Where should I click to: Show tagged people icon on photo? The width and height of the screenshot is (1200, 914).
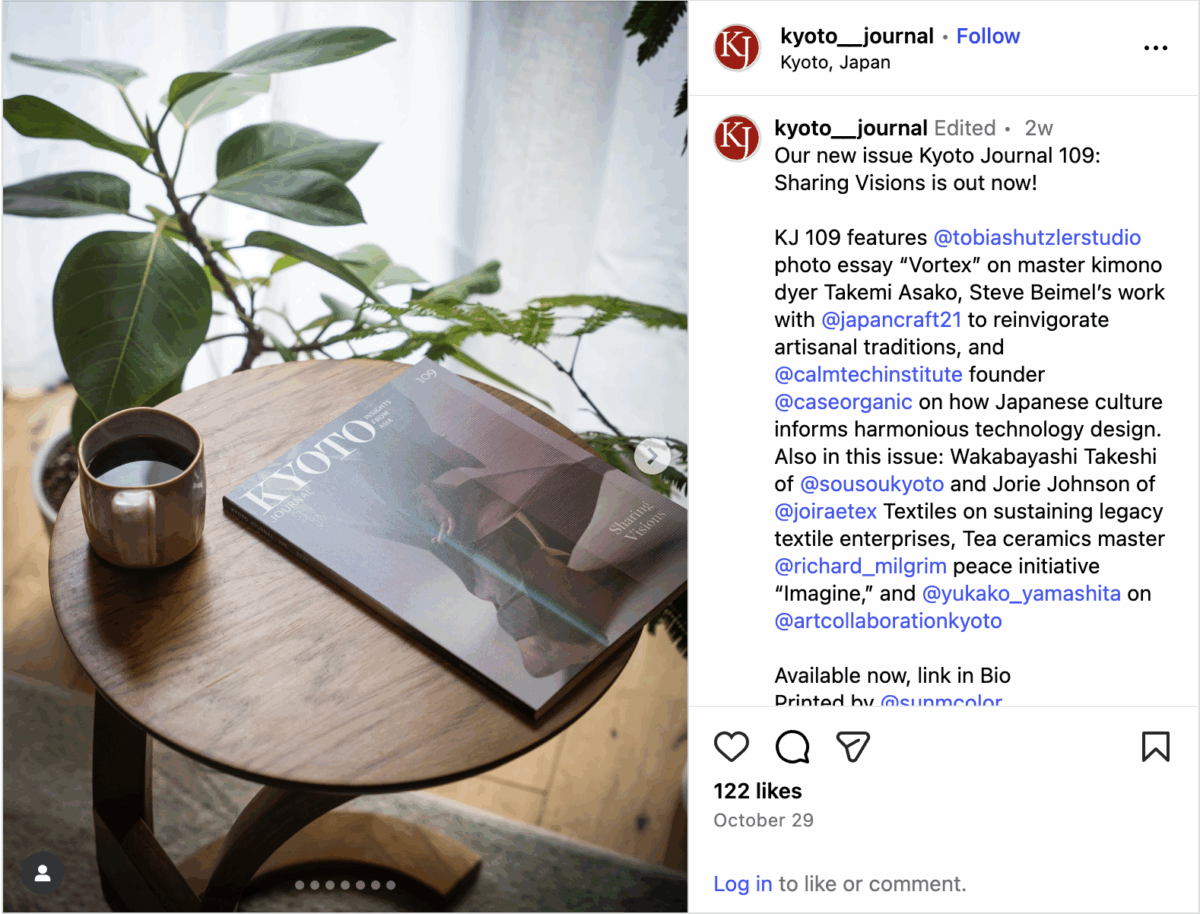pyautogui.click(x=42, y=873)
